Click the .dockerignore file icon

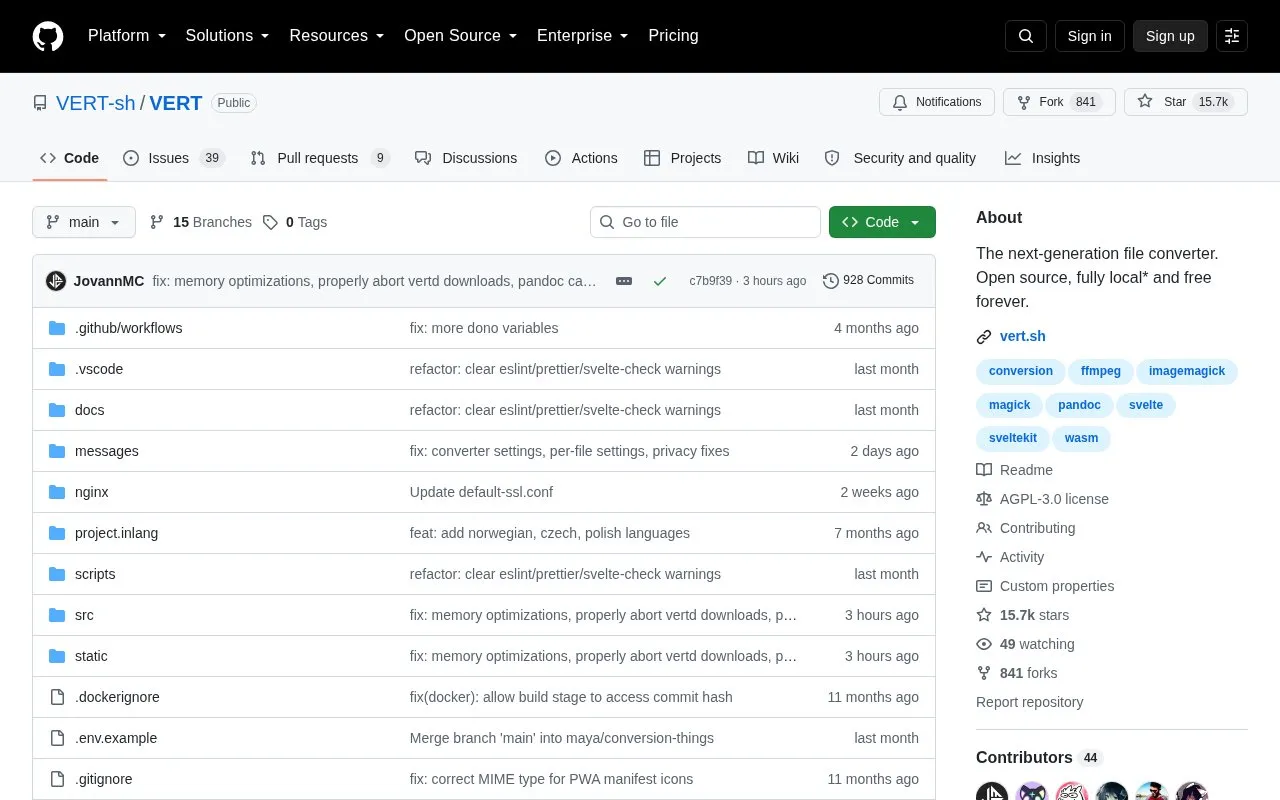pos(57,697)
